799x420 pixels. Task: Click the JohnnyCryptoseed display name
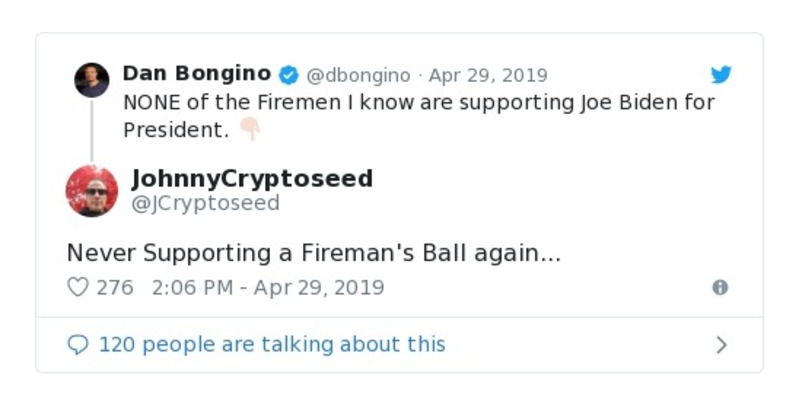coord(252,179)
